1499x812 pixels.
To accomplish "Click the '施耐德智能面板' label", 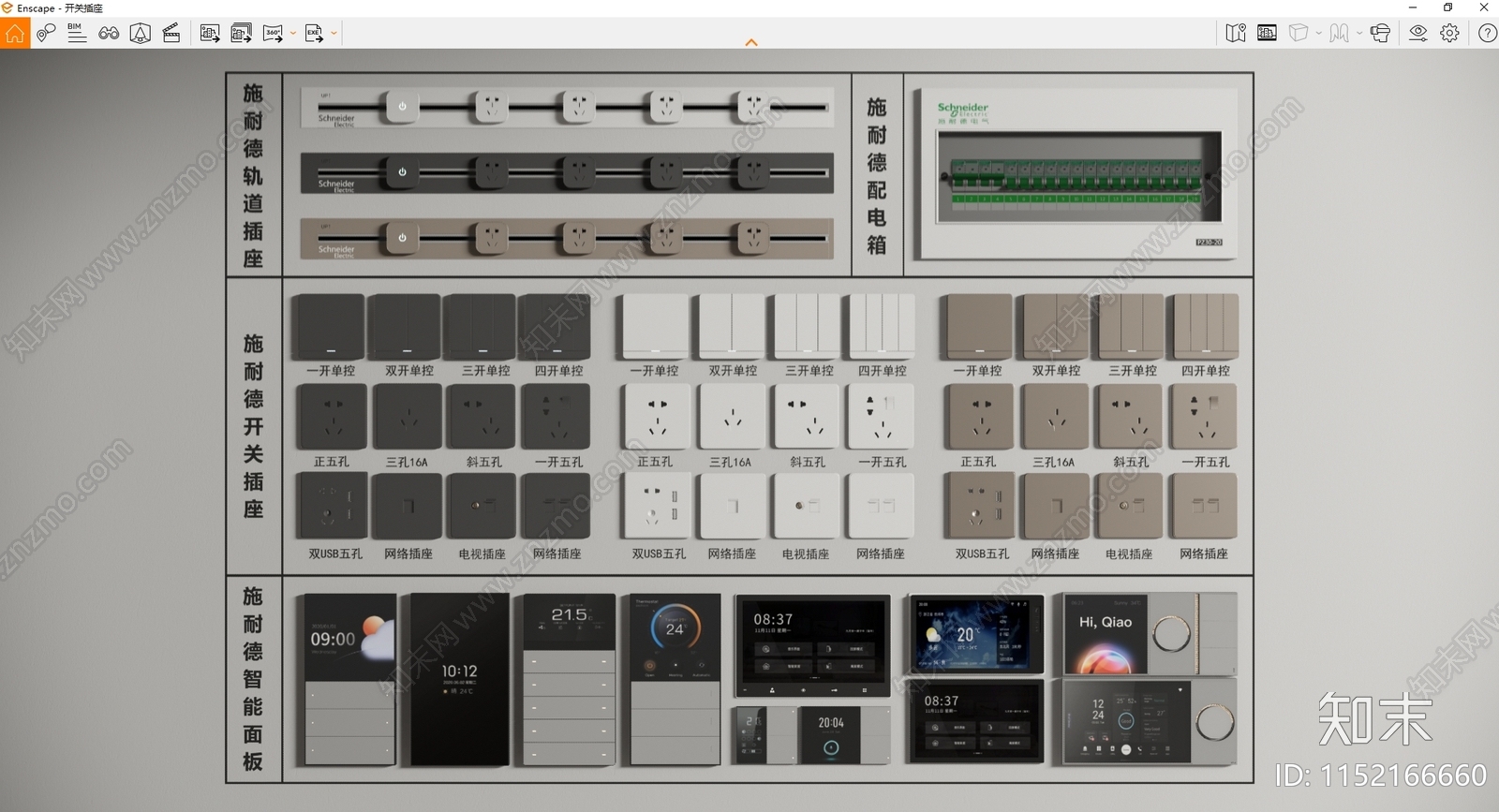I will click(x=253, y=679).
